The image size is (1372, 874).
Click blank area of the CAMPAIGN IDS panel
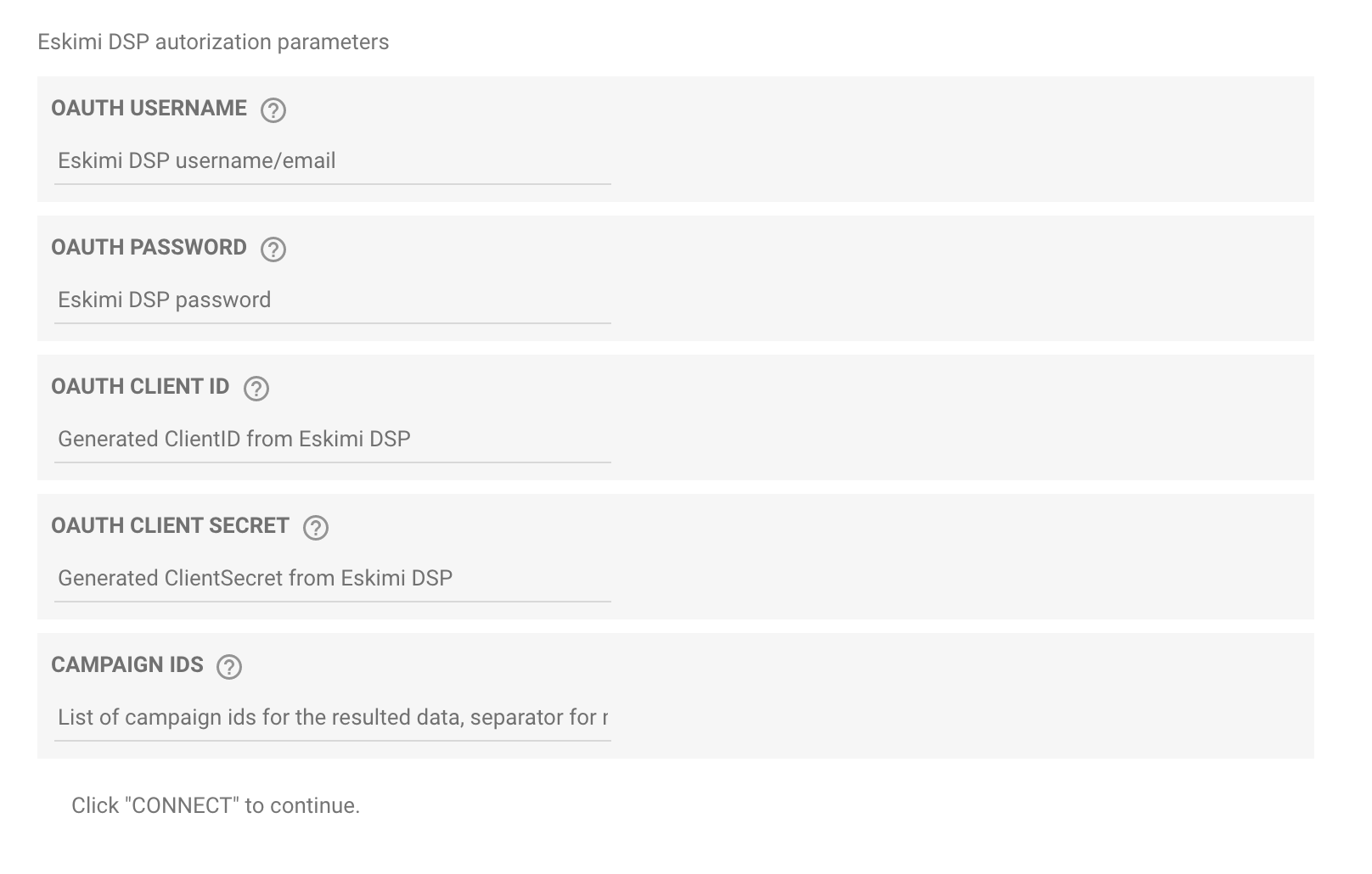959,696
